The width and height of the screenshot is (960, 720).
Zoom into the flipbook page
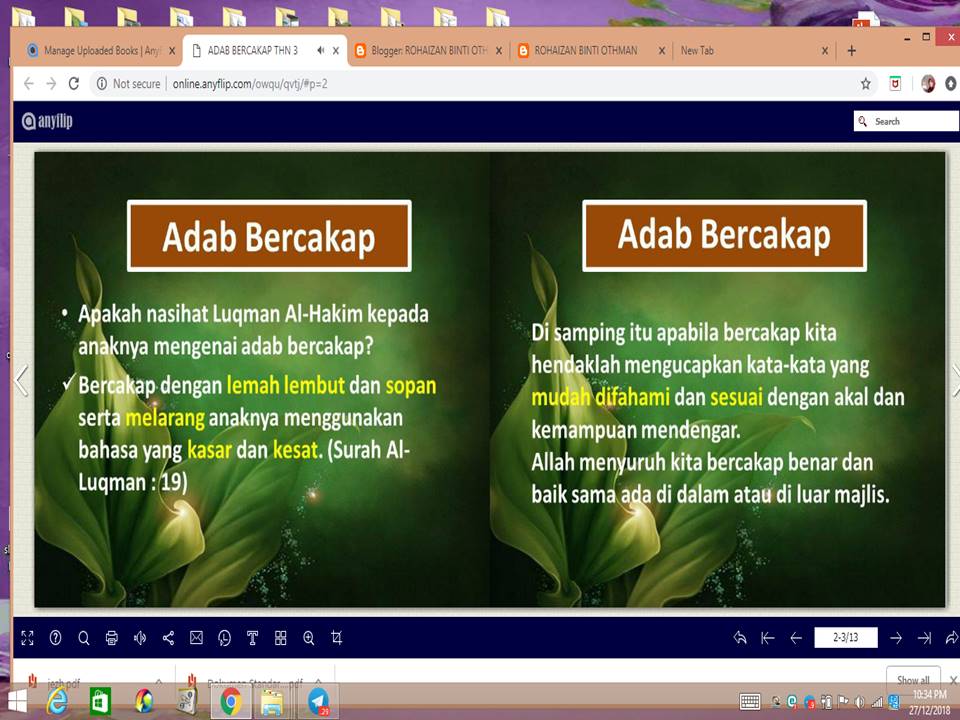coord(309,637)
